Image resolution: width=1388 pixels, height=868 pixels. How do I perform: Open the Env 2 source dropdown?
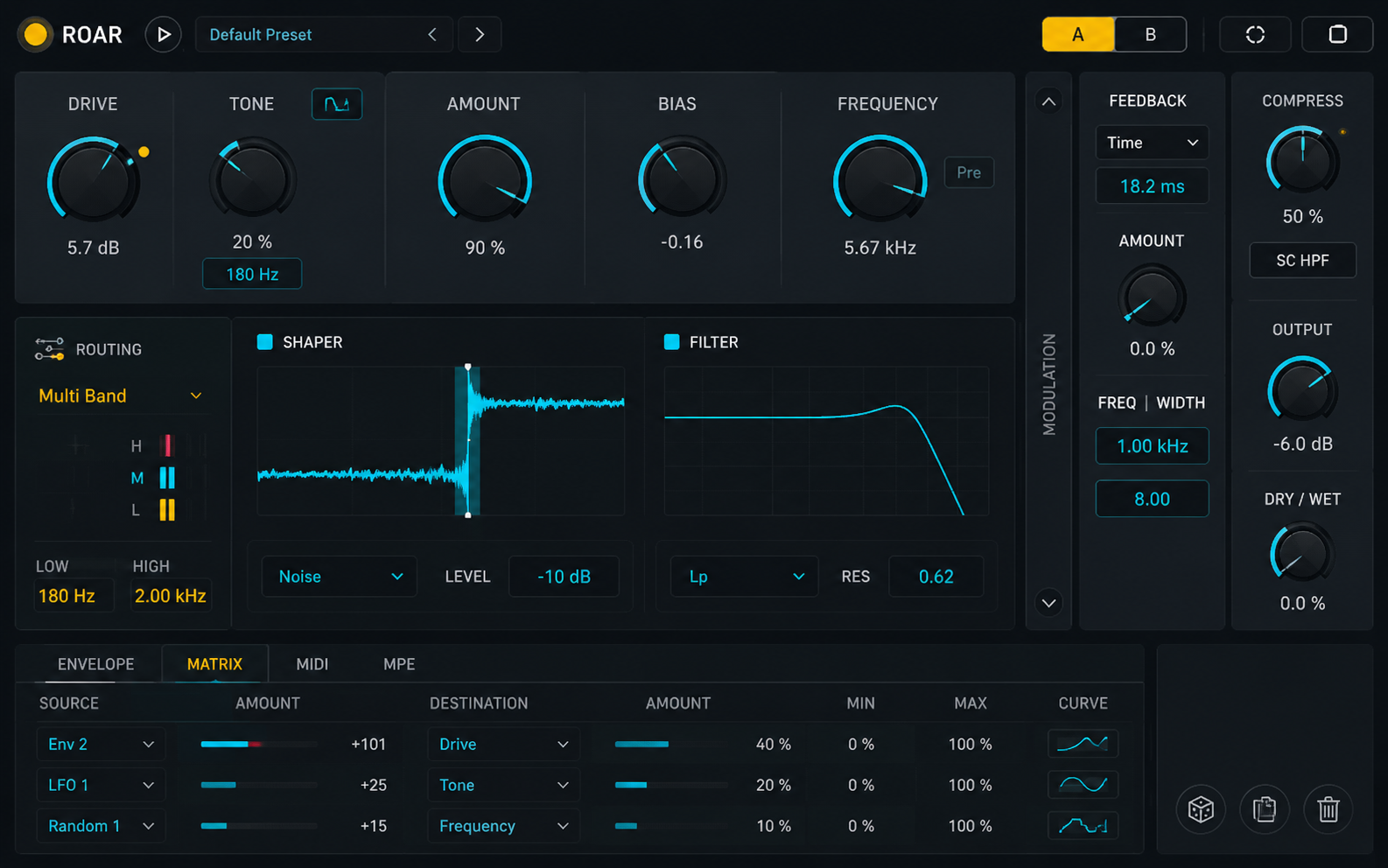[101, 744]
